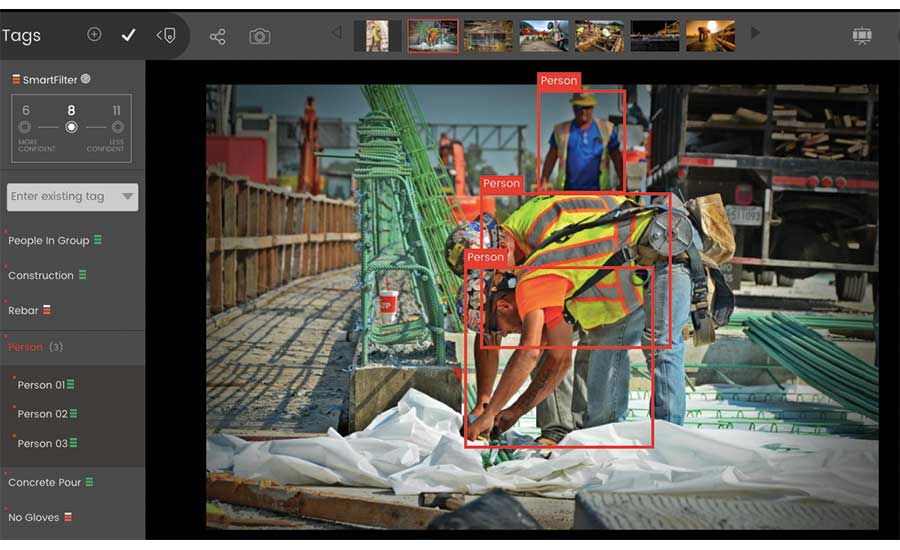Click Person label on standing worker in blue
The image size is (900, 550).
[x=558, y=81]
